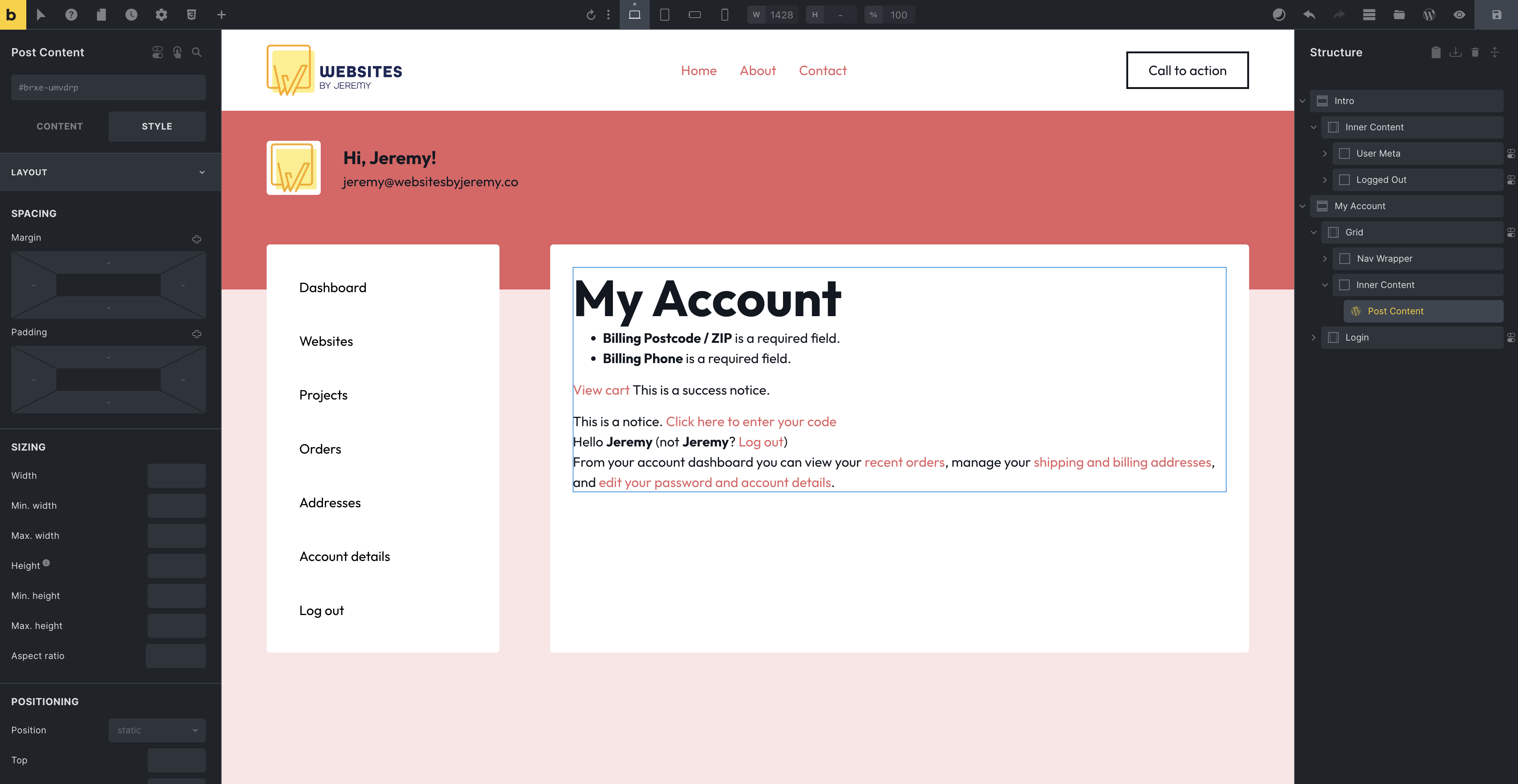Collapse the first Inner Content chevron under Intro
Viewport: 1518px width, 784px height.
1314,127
